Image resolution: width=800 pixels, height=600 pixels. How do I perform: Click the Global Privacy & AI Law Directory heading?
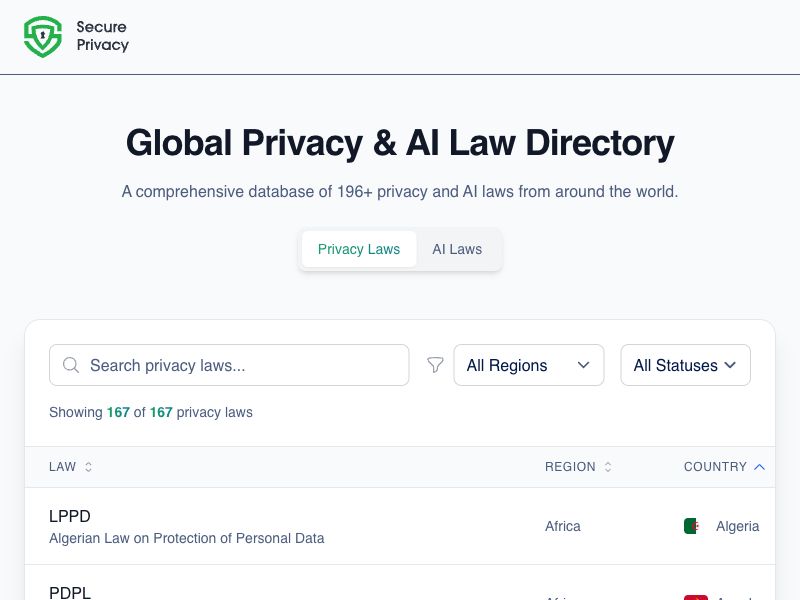tap(400, 143)
